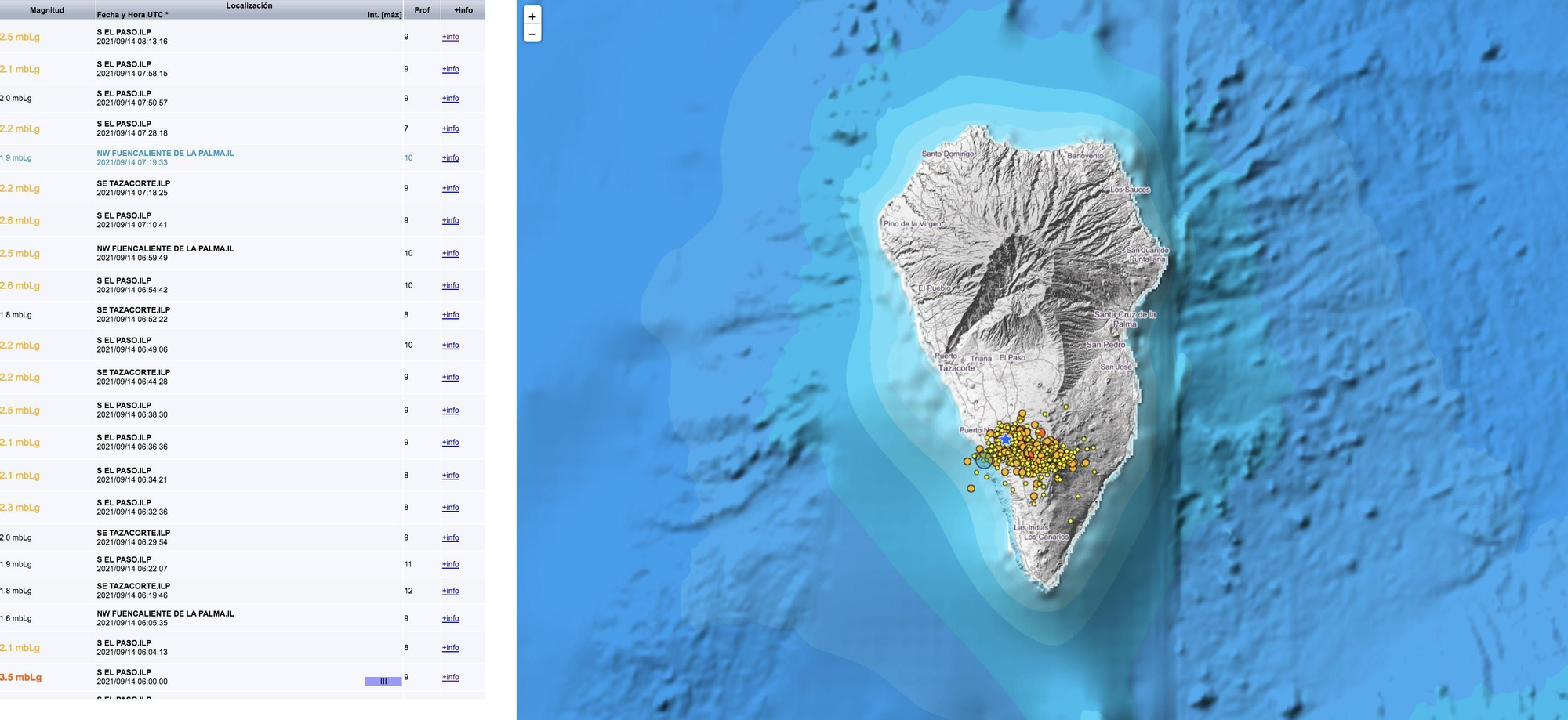Open +info for NW FUENCALIENTE event at 06:59:49
The width and height of the screenshot is (1568, 720).
click(450, 253)
